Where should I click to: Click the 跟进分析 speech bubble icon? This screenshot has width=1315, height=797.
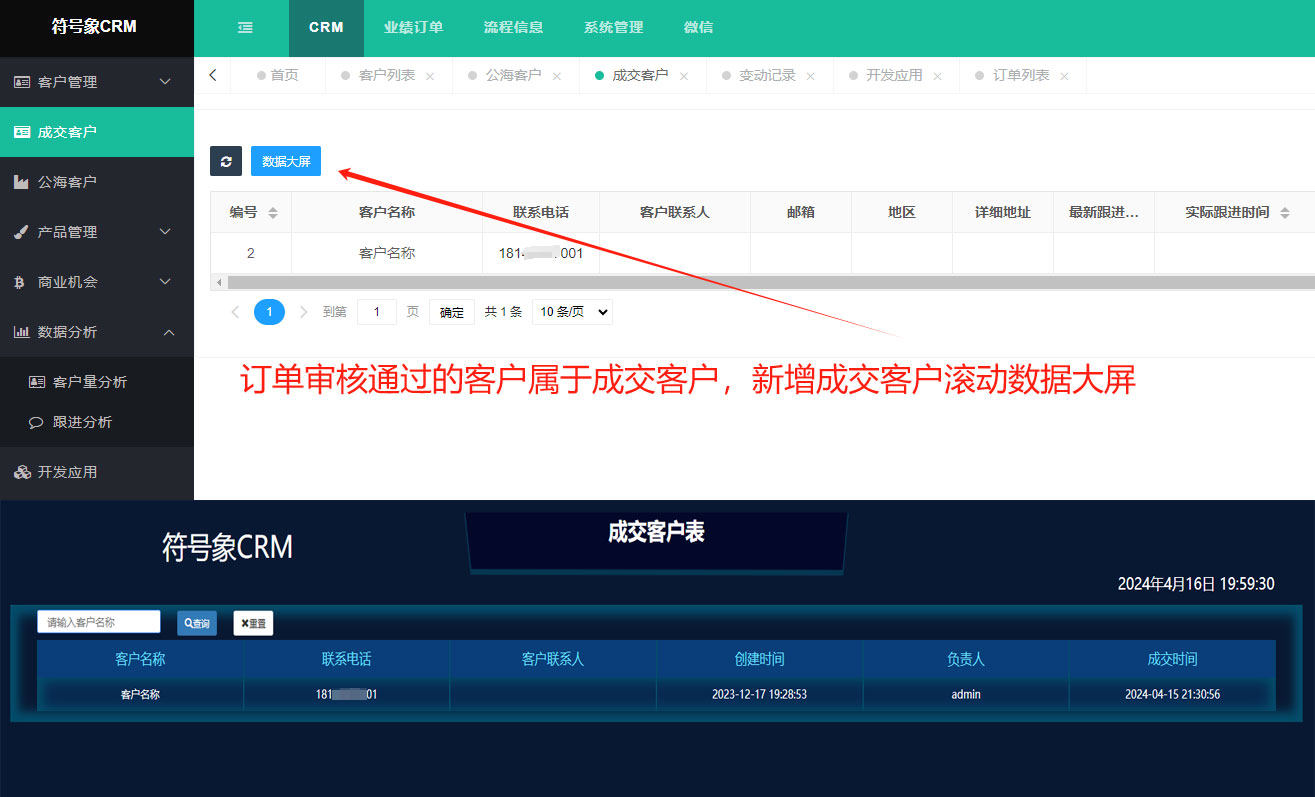(x=37, y=422)
